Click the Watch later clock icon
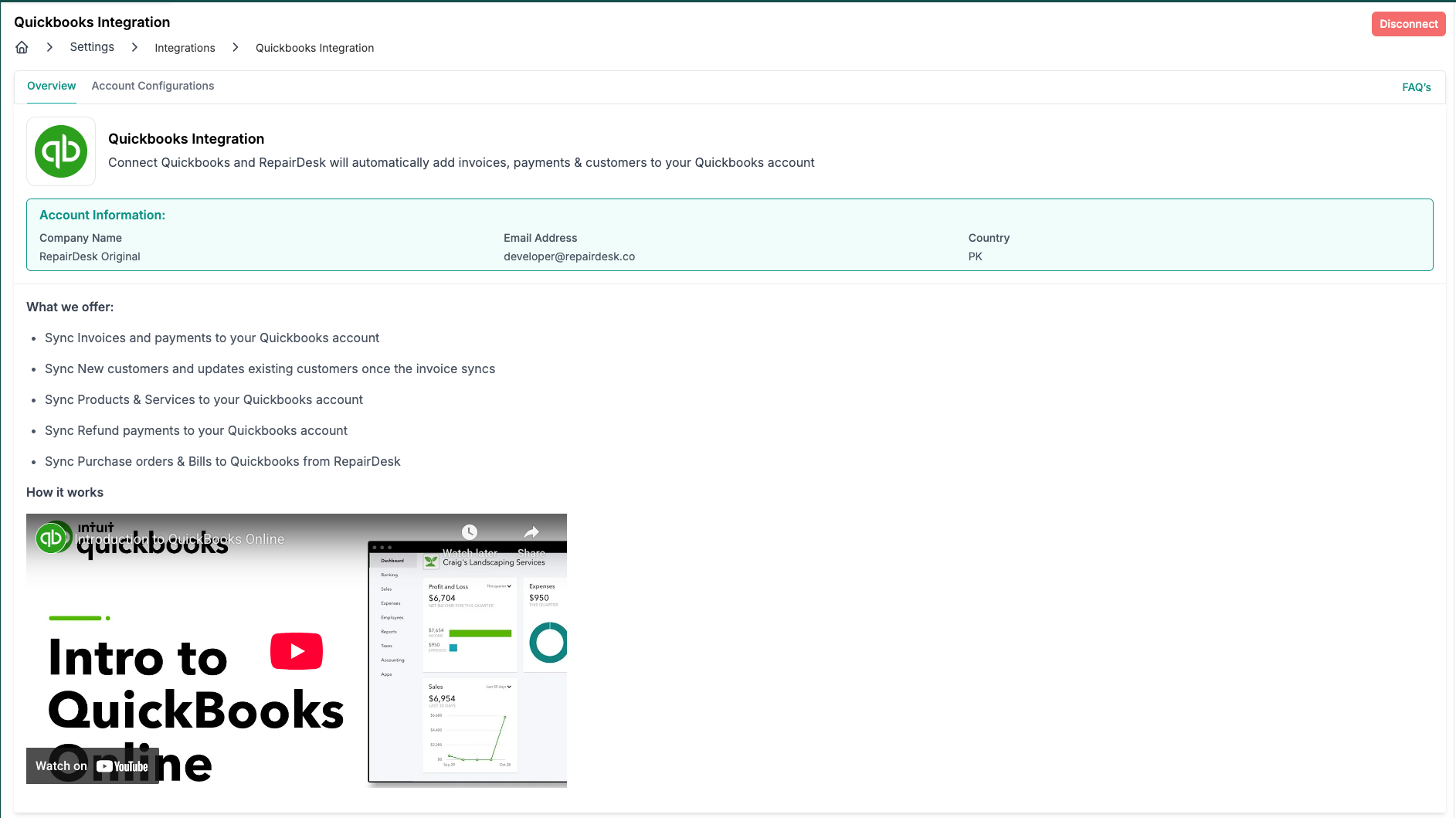Screen dimensions: 1456x818 point(470,532)
